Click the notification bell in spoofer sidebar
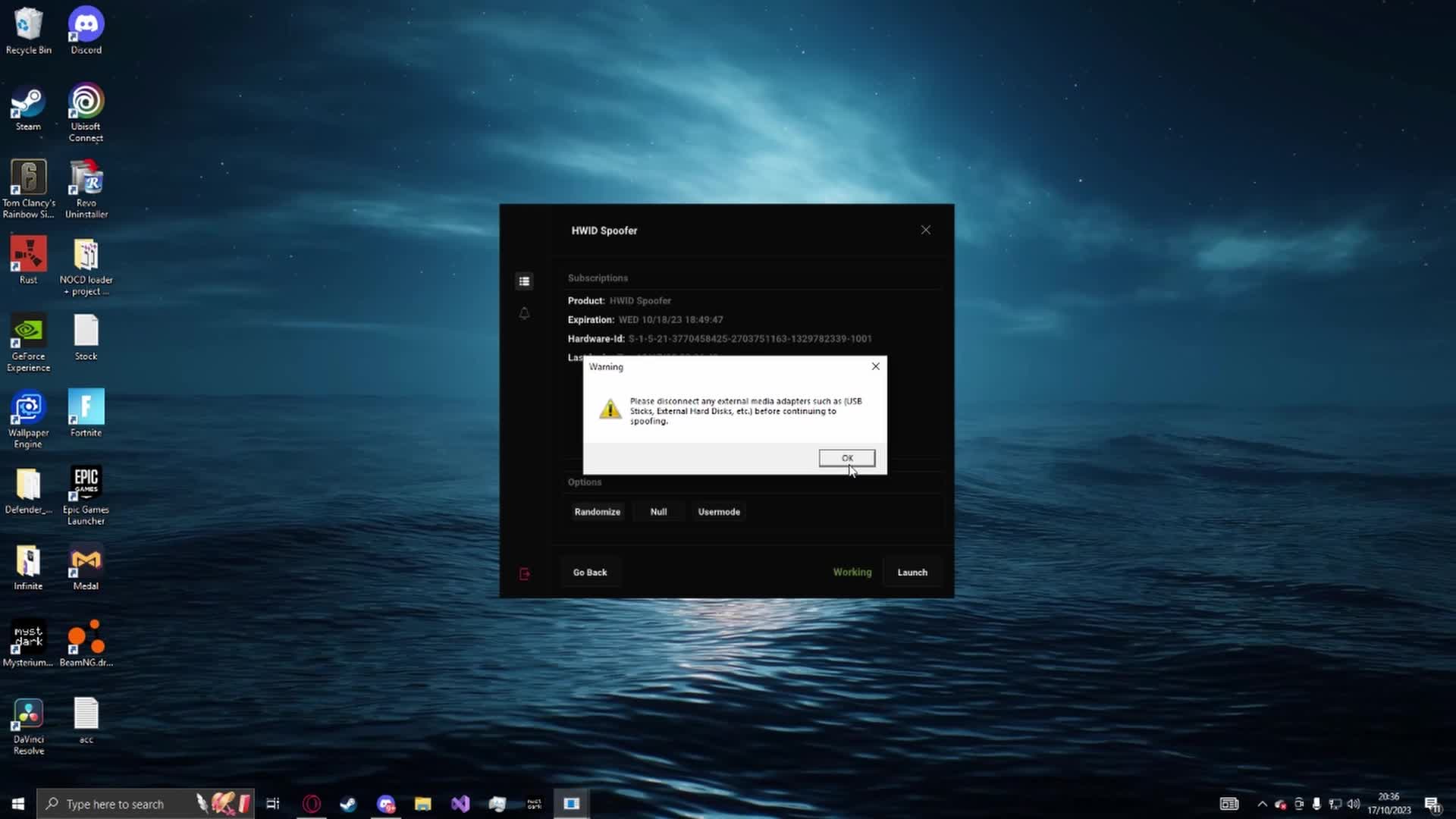 (x=524, y=313)
